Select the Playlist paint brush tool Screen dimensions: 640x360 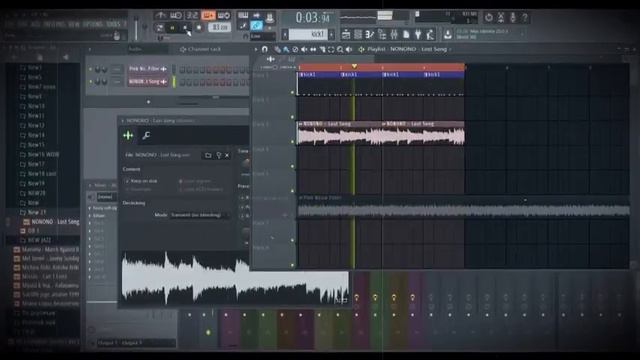(x=286, y=49)
